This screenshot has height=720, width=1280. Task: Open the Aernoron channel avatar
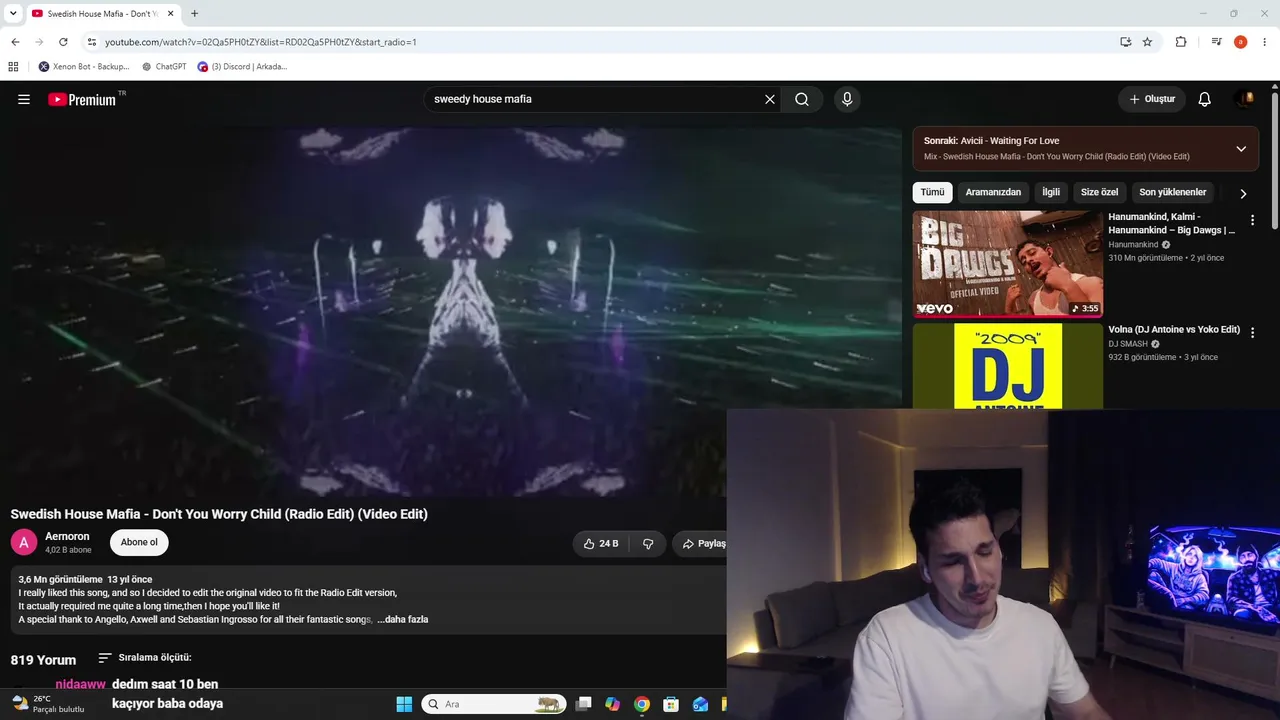tap(24, 542)
